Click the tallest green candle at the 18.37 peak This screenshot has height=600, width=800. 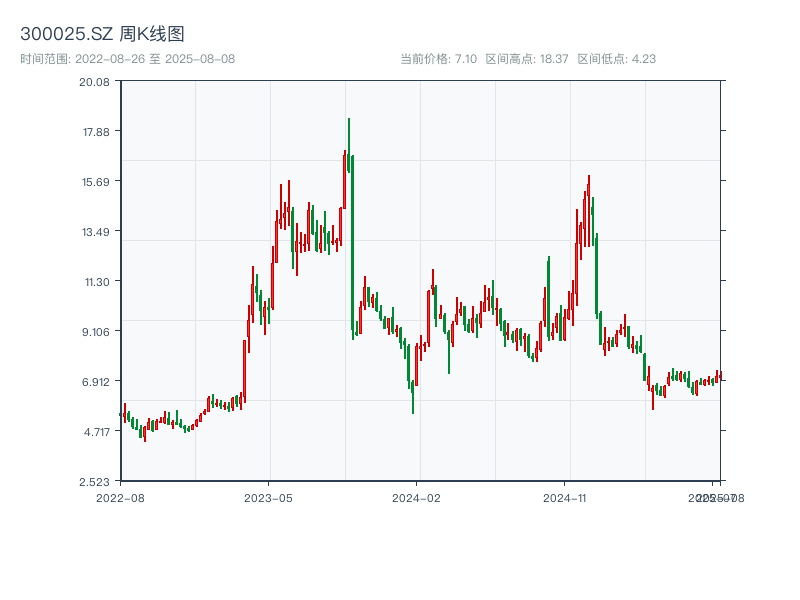(349, 145)
